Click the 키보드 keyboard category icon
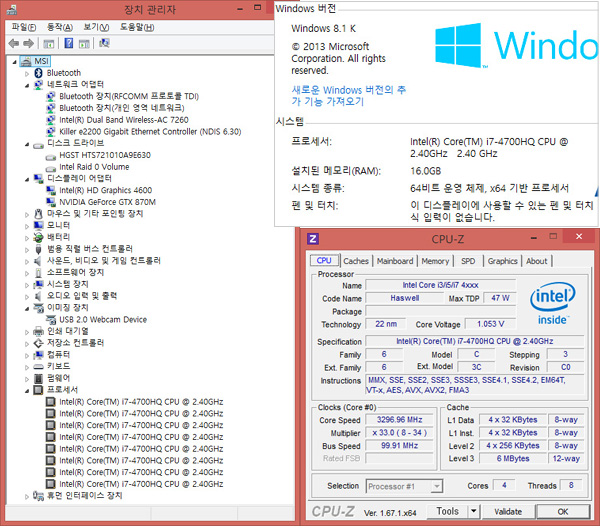Viewport: 600px width, 528px height. tap(38, 367)
